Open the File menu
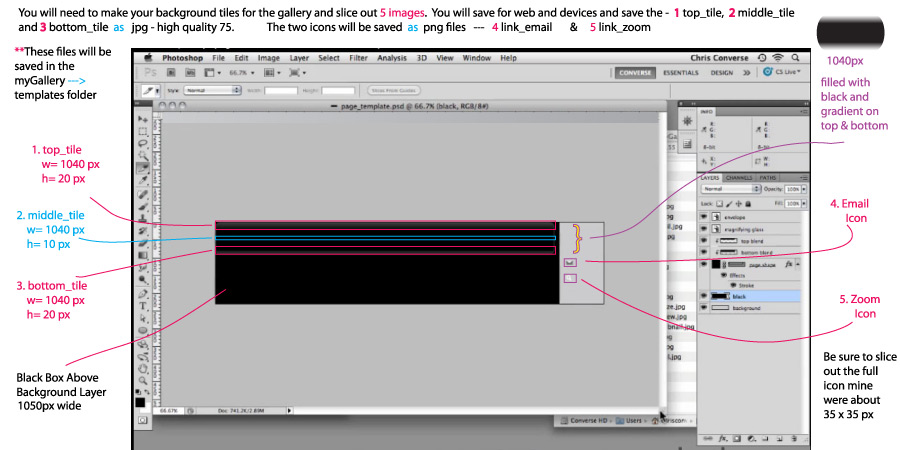Viewport: 900px width, 450px height. 218,58
